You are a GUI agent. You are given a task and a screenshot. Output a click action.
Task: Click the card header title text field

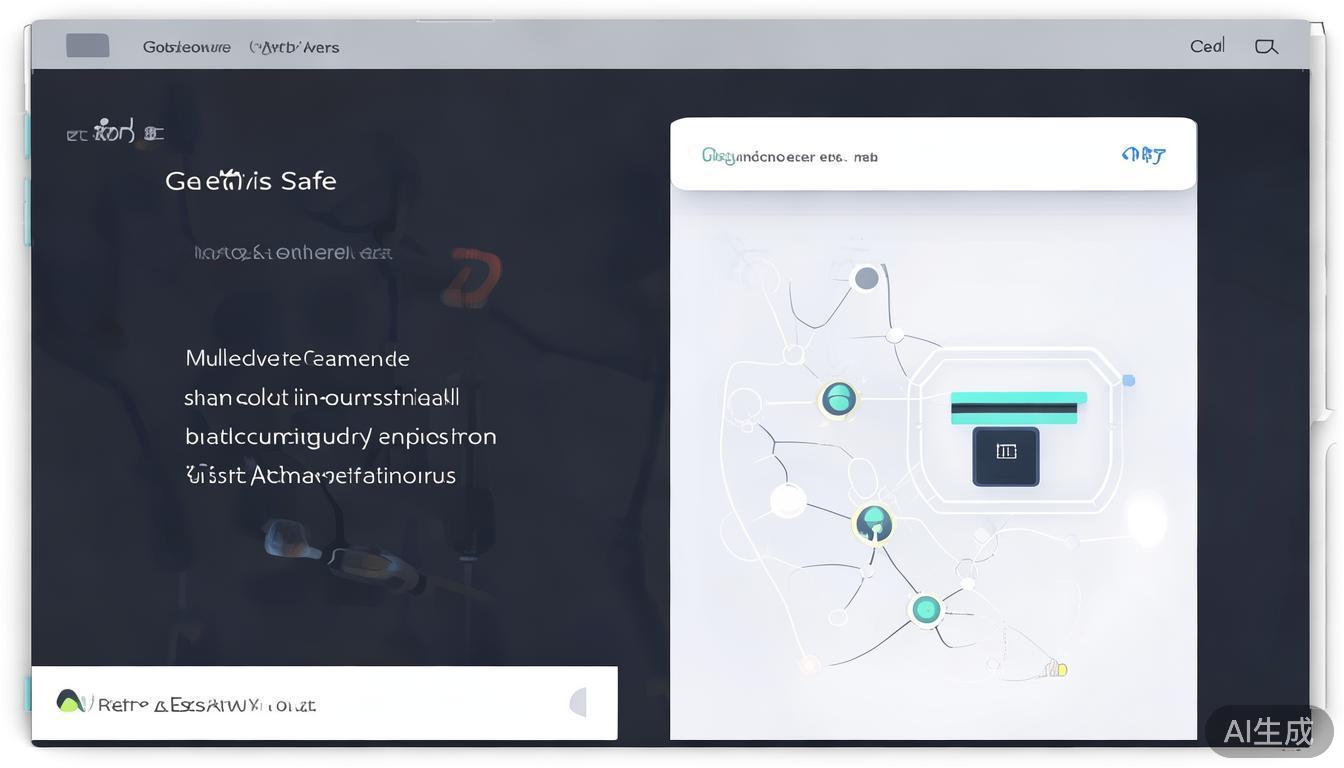[790, 156]
